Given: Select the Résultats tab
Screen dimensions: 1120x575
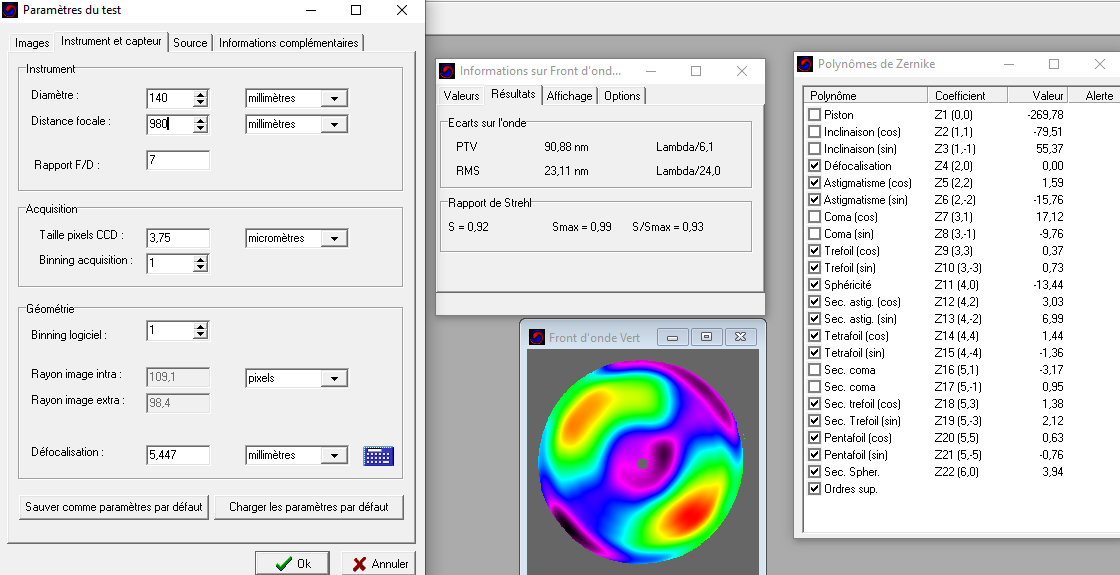Looking at the screenshot, I should point(513,94).
